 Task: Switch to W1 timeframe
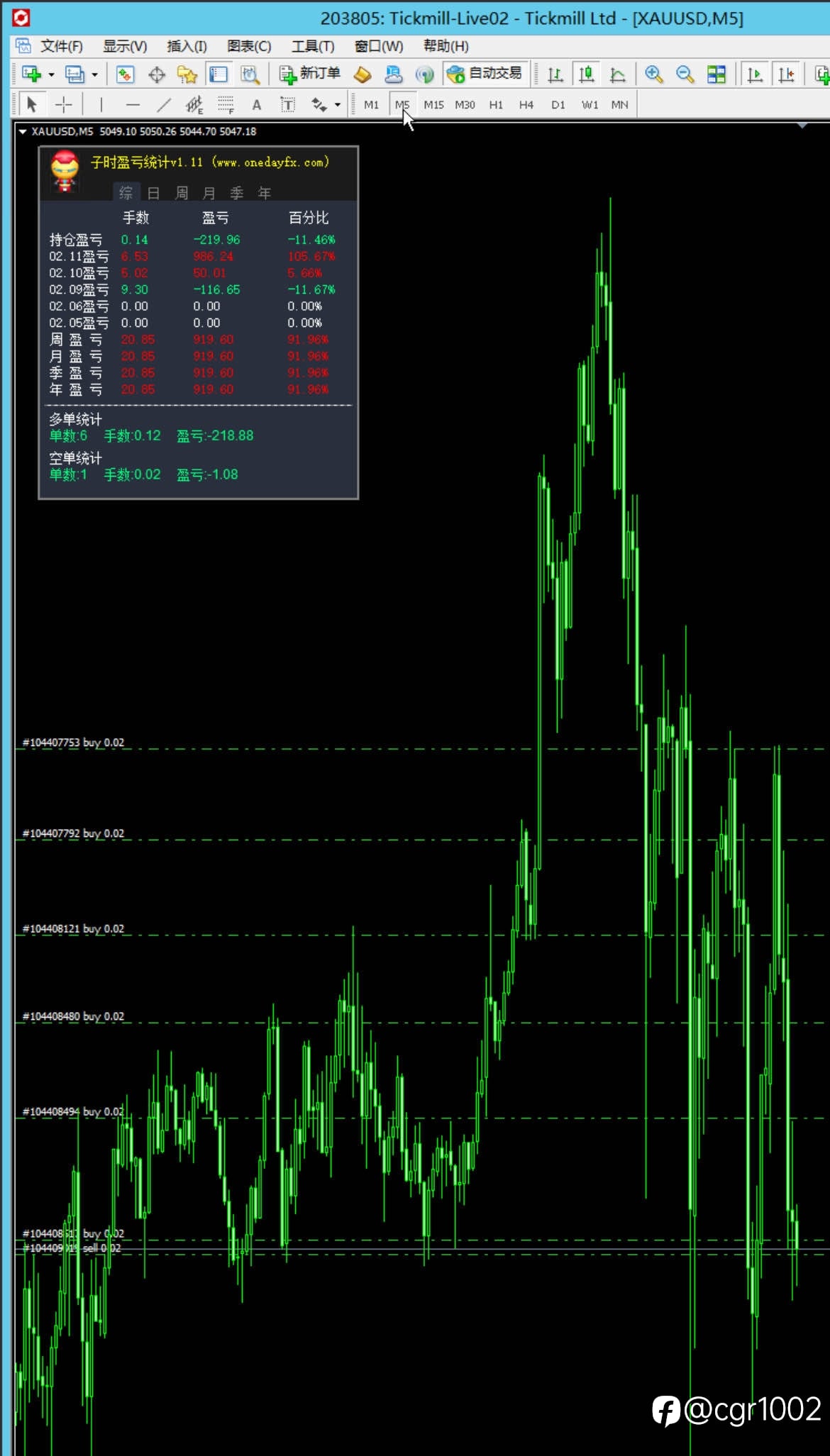click(x=590, y=105)
